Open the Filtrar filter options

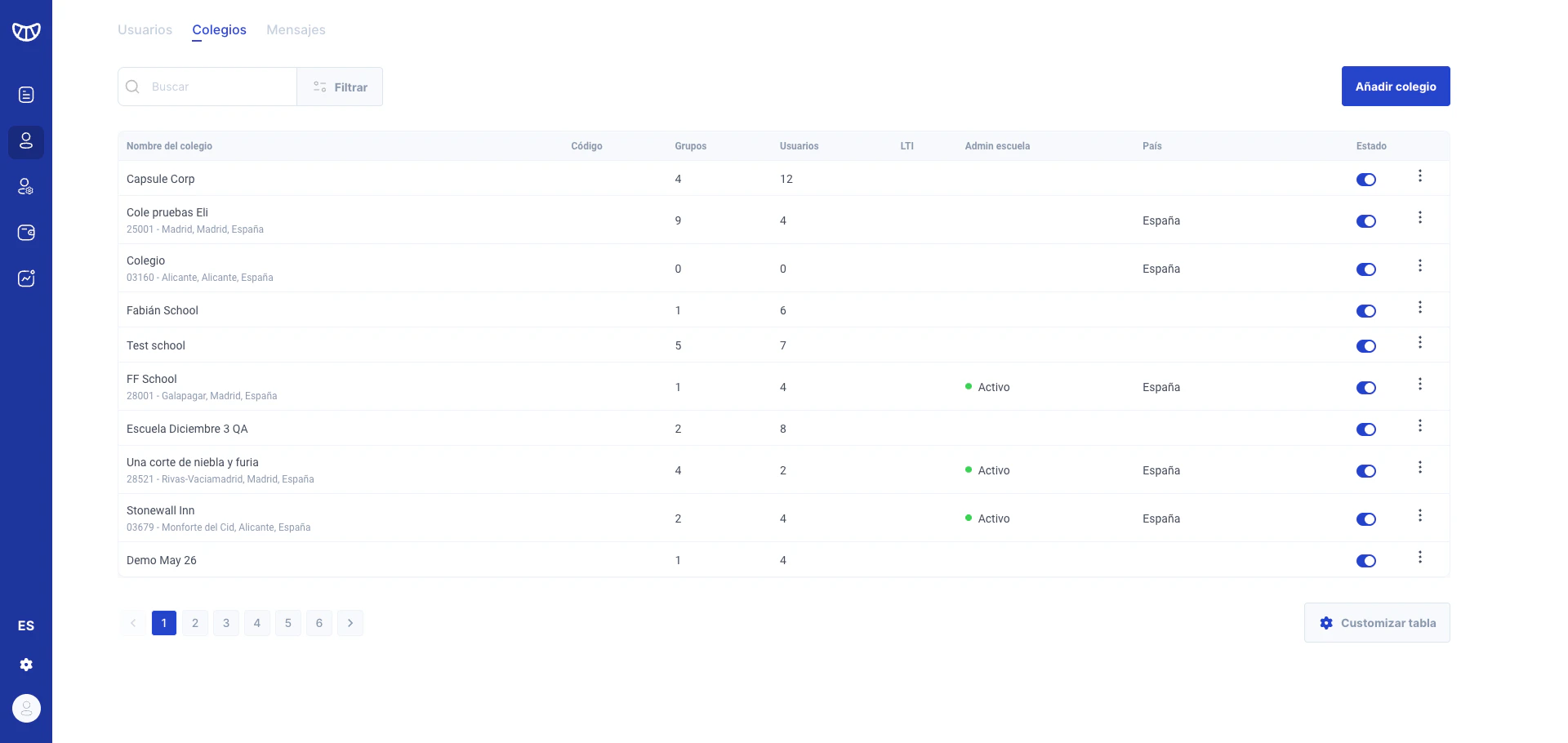[x=340, y=87]
